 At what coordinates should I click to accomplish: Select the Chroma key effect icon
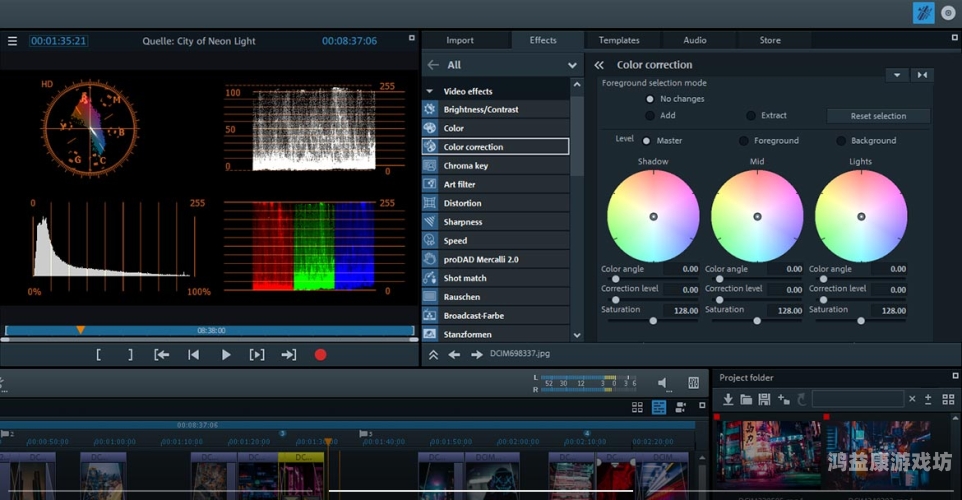tap(430, 166)
